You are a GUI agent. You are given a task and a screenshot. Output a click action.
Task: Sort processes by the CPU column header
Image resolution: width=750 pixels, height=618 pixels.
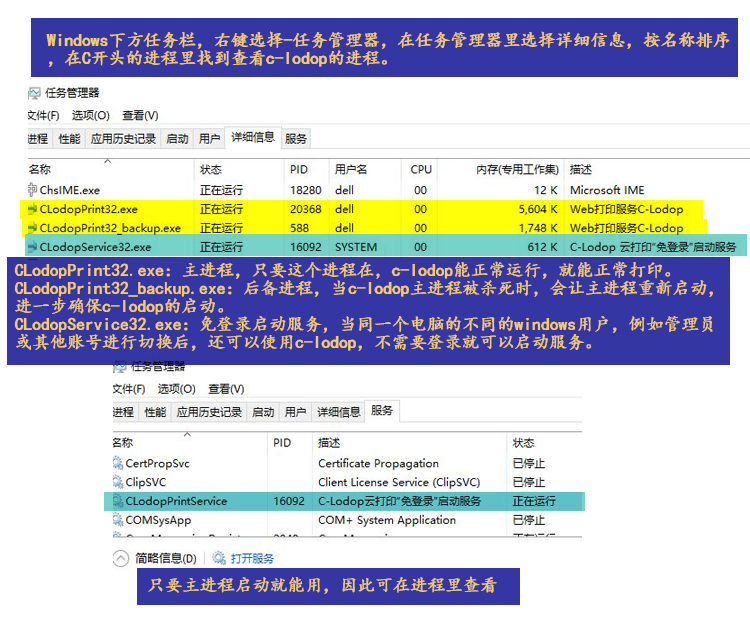pyautogui.click(x=421, y=169)
